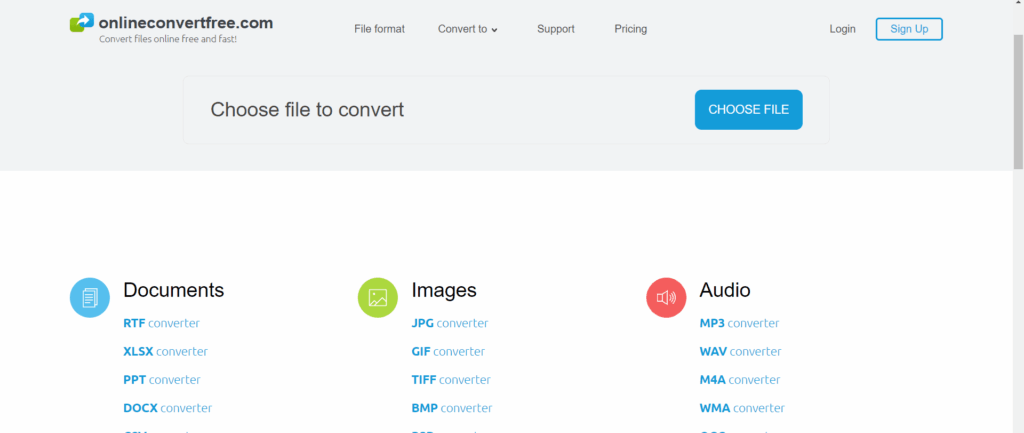Click the blue Documents category icon
Image resolution: width=1024 pixels, height=433 pixels.
coord(90,297)
